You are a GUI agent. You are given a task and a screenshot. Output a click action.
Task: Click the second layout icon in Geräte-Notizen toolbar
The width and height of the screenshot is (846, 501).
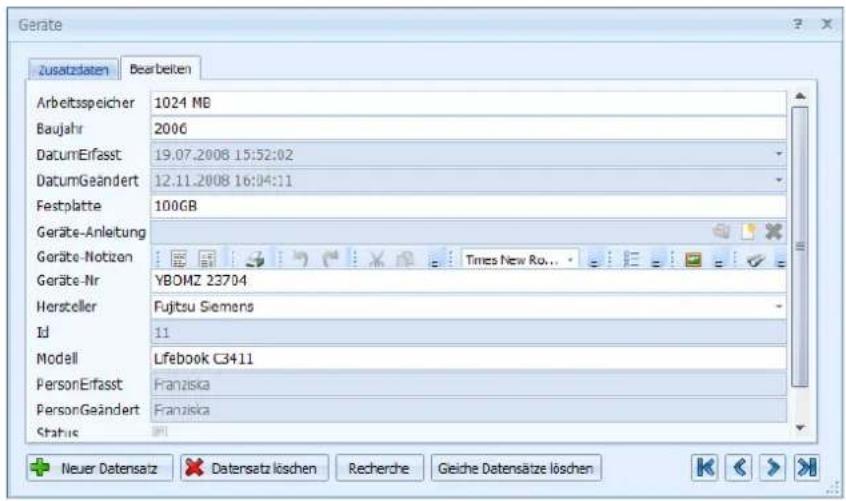click(207, 259)
